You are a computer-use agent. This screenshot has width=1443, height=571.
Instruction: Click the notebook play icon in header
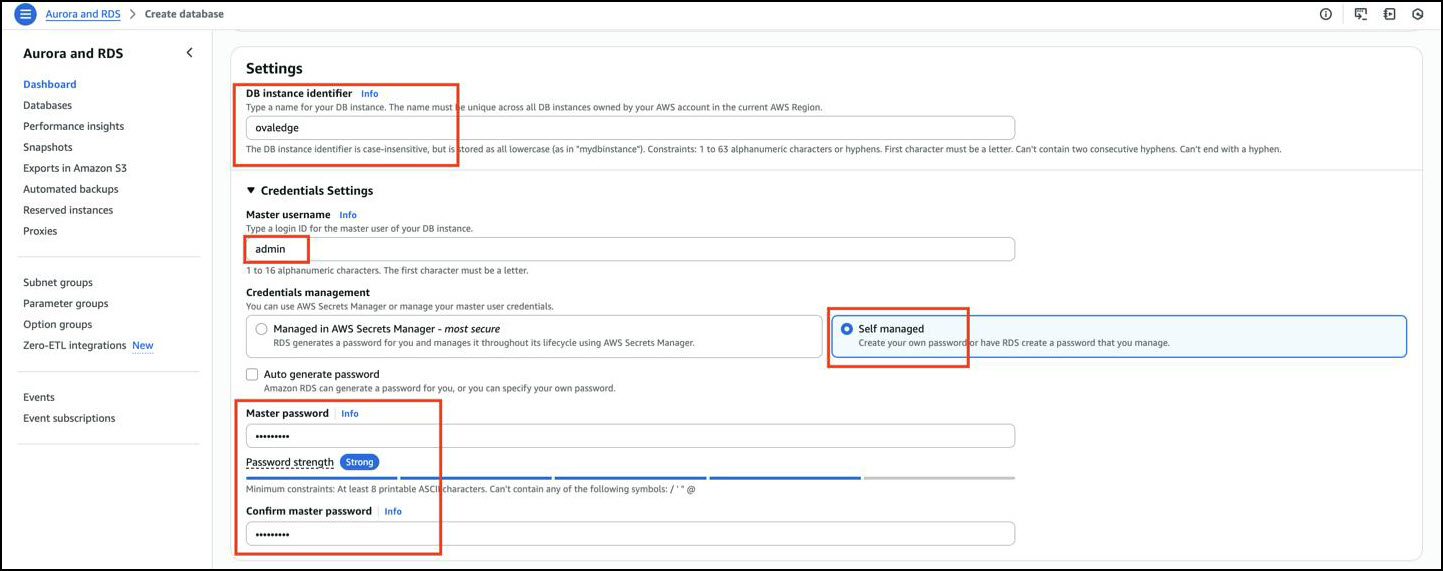pos(1389,14)
